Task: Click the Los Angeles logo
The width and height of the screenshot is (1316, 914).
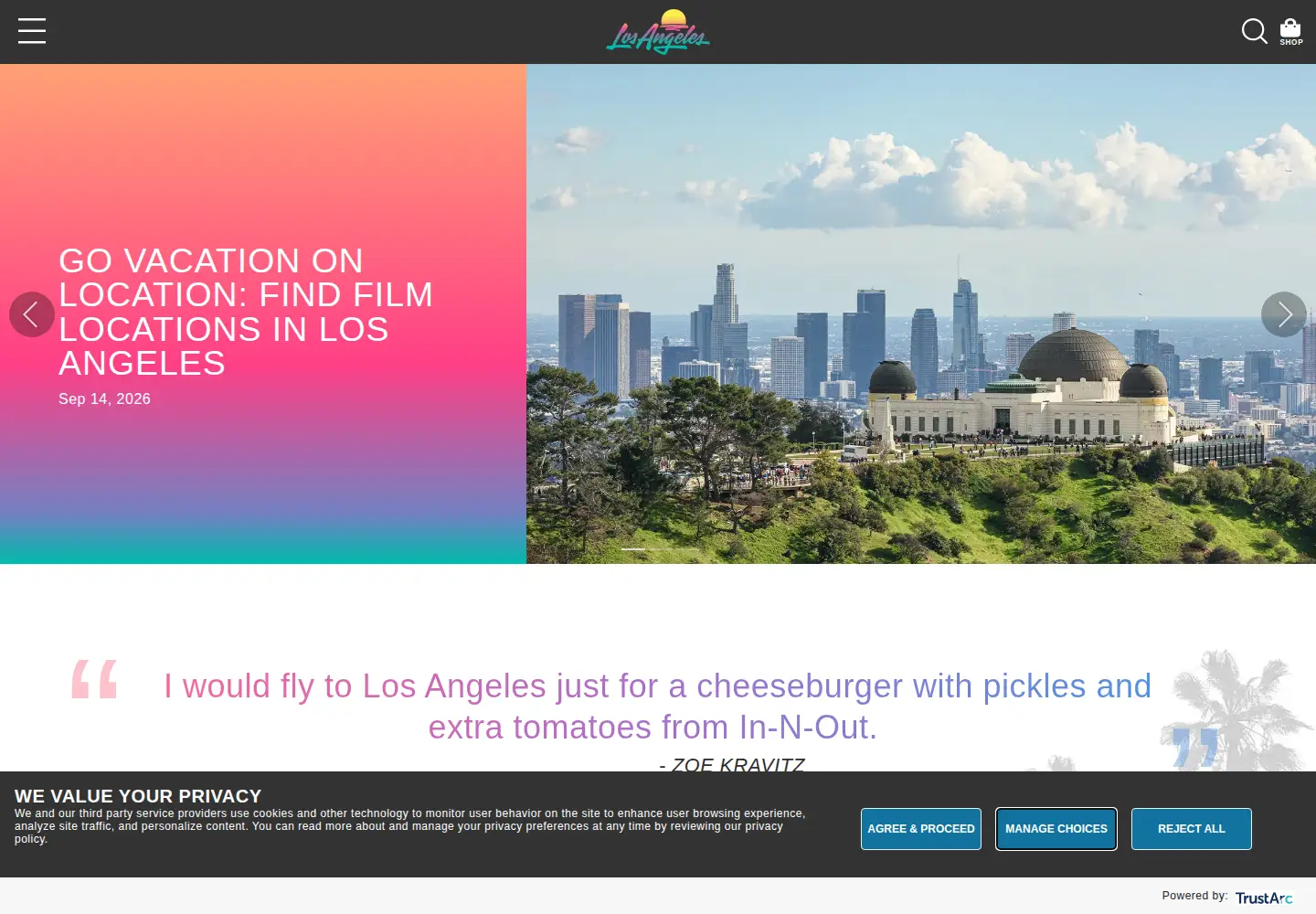Action: coord(658,32)
